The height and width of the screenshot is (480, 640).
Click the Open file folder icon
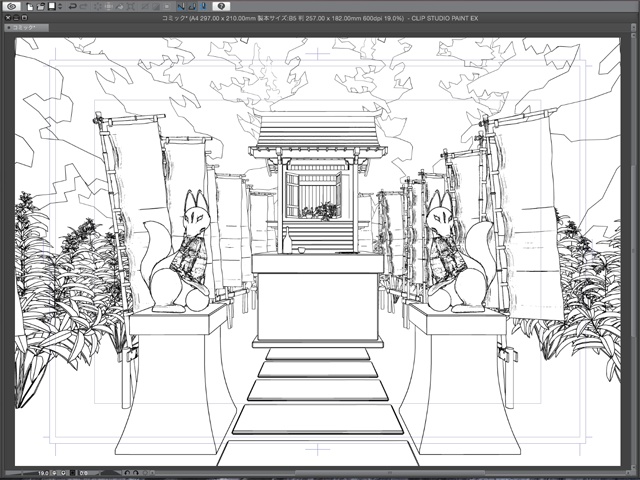point(41,7)
